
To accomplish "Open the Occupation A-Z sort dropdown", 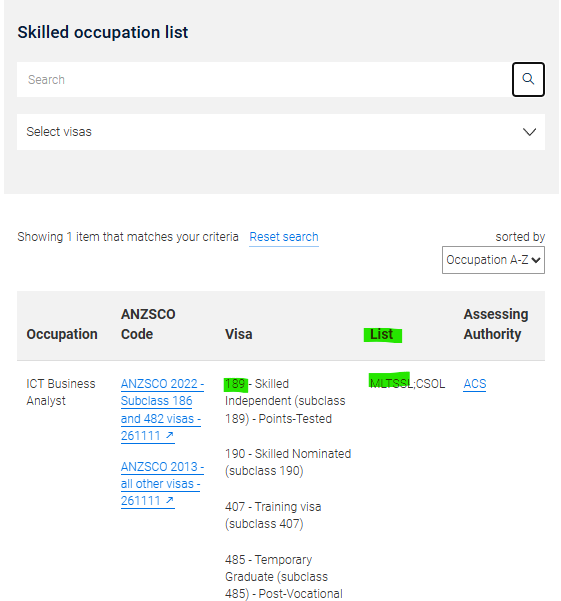I will (x=493, y=260).
